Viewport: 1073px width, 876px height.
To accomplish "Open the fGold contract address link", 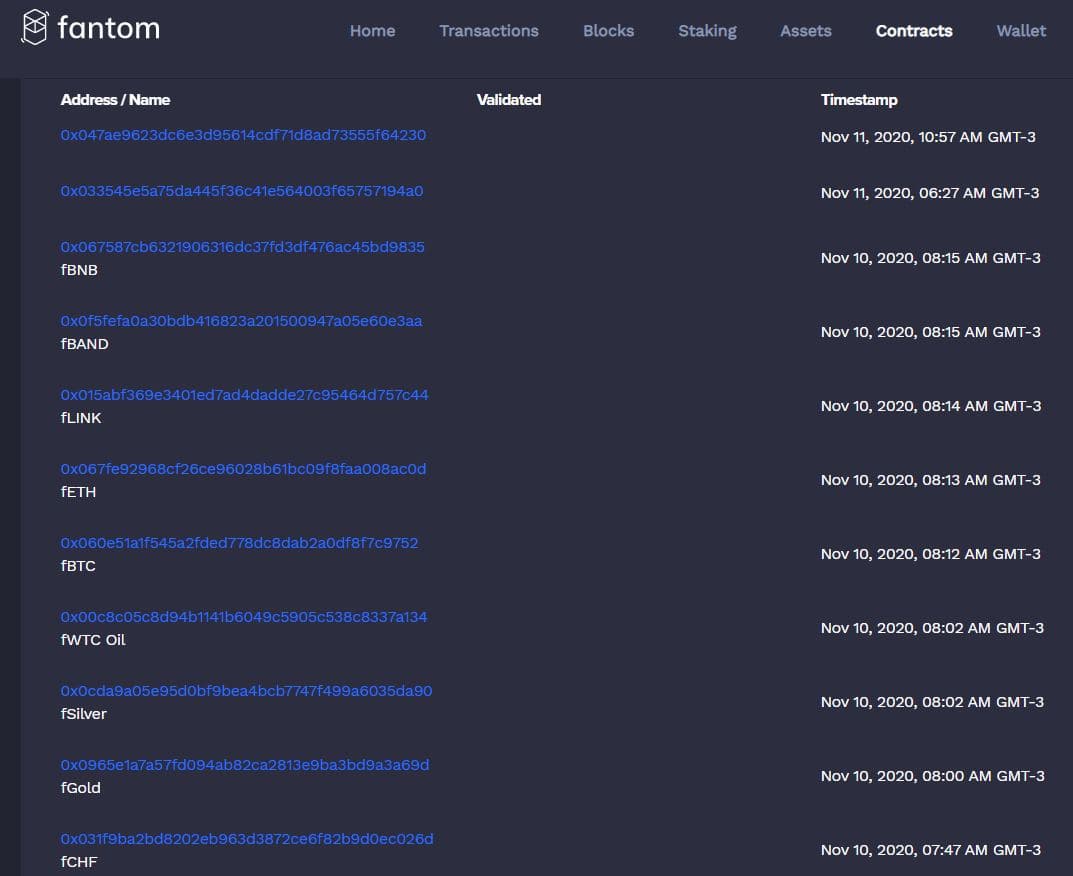I will 245,764.
